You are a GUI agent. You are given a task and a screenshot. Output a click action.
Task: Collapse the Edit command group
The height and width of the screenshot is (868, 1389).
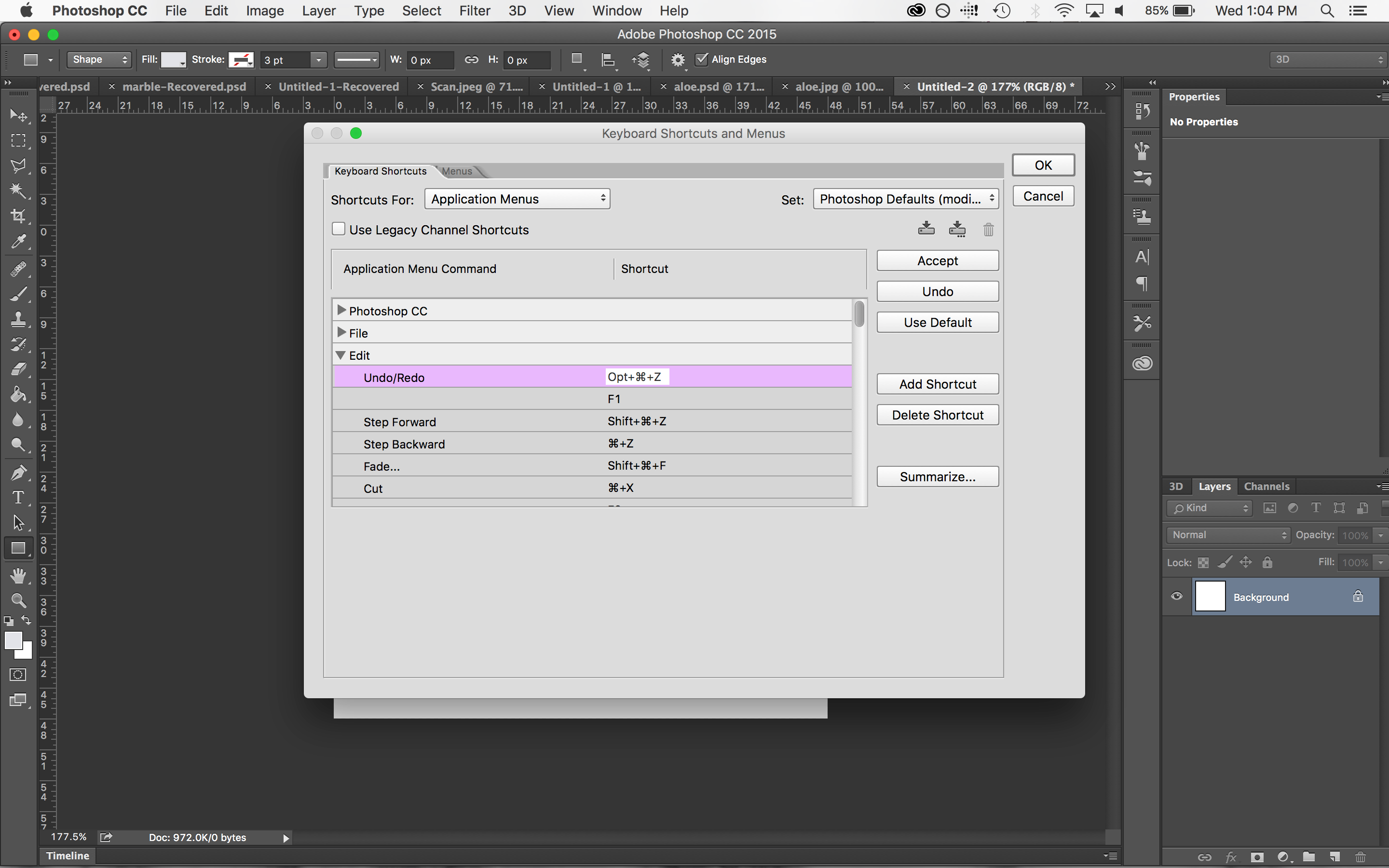340,355
